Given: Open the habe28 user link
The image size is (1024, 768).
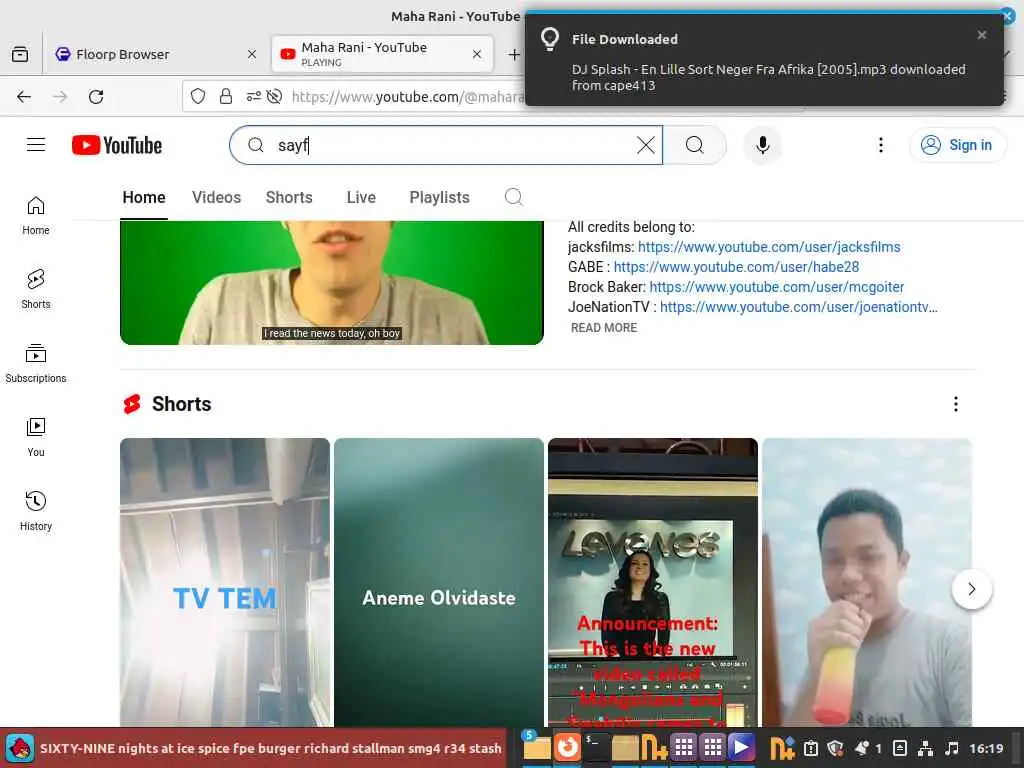Looking at the screenshot, I should 736,267.
